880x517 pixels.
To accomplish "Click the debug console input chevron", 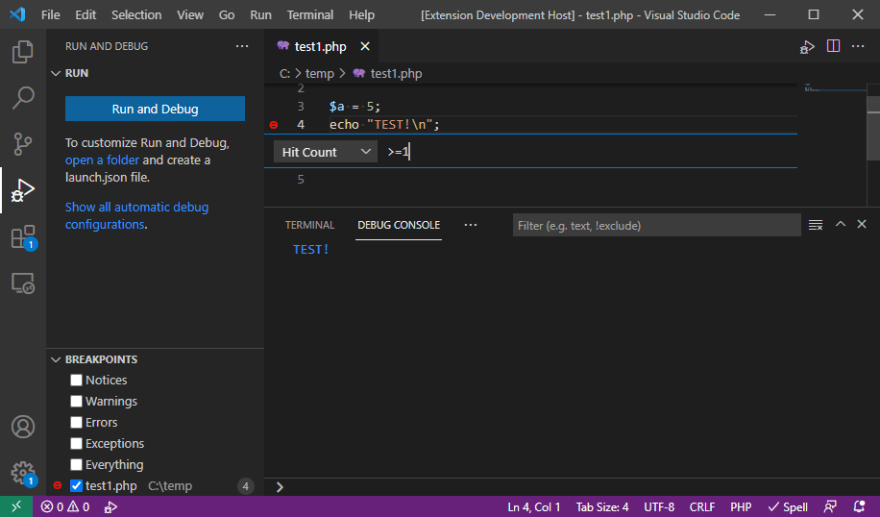I will click(279, 487).
